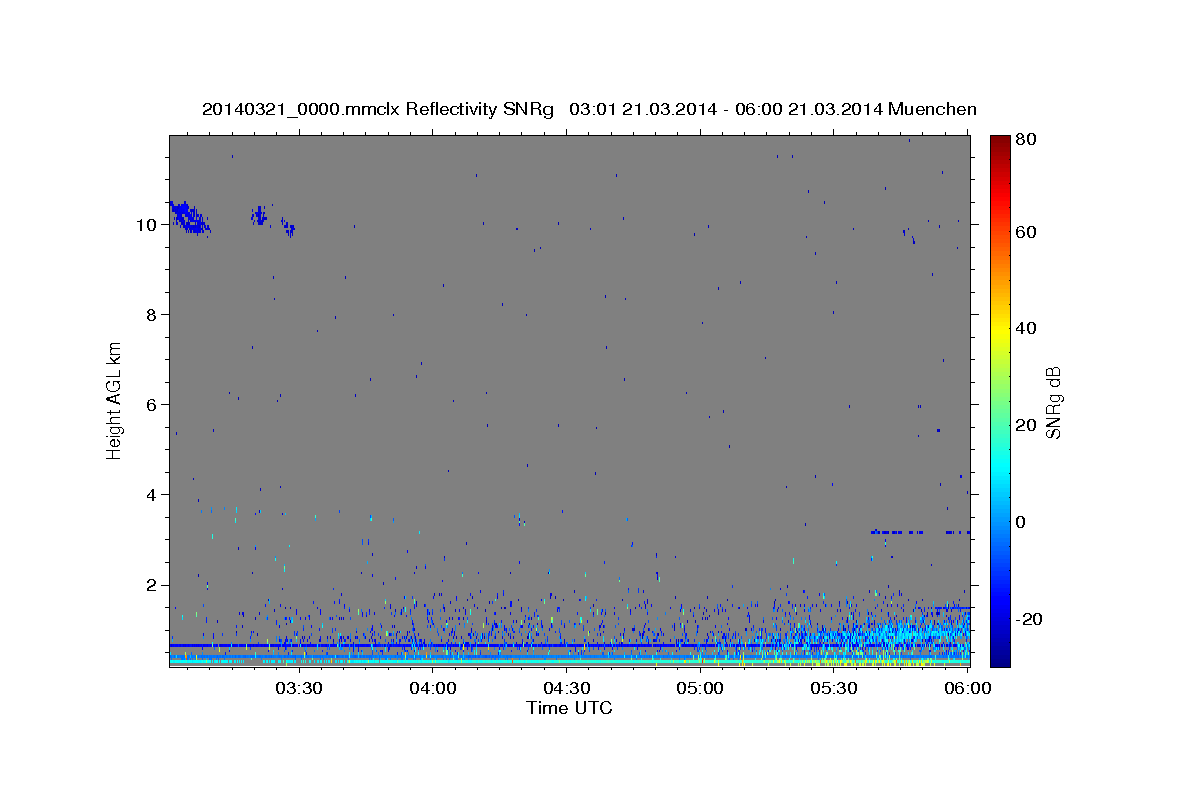Click the short blue line at 3 km
Viewport: 1200px width, 800px height.
click(x=920, y=532)
